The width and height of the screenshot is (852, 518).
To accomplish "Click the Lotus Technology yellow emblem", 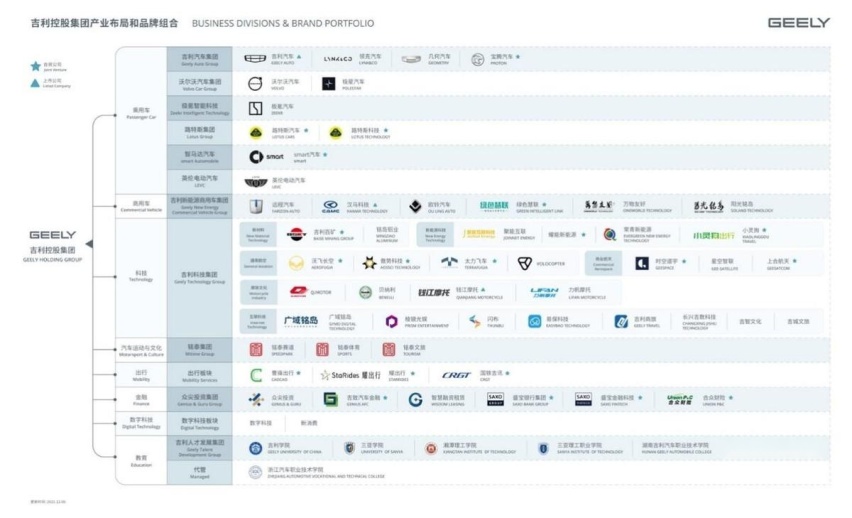I will pos(336,132).
